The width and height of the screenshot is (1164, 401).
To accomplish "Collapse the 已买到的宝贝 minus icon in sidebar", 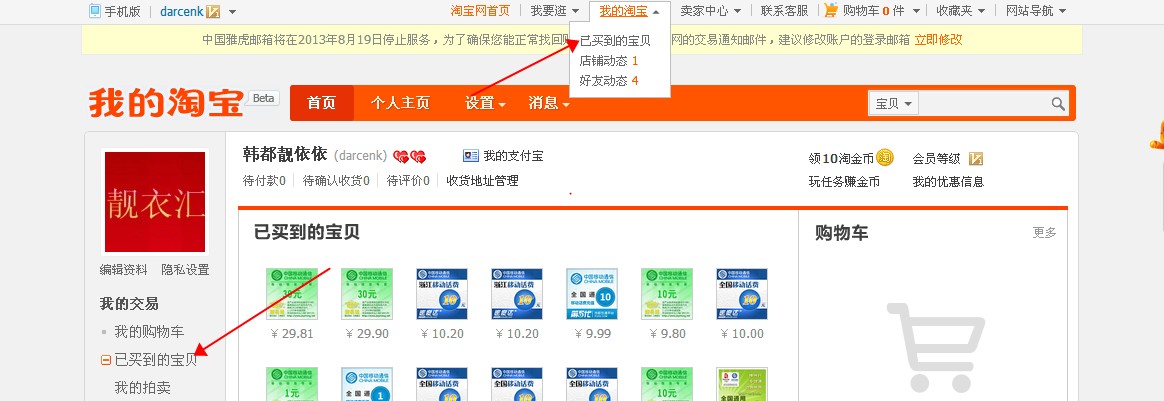I will pyautogui.click(x=105, y=361).
